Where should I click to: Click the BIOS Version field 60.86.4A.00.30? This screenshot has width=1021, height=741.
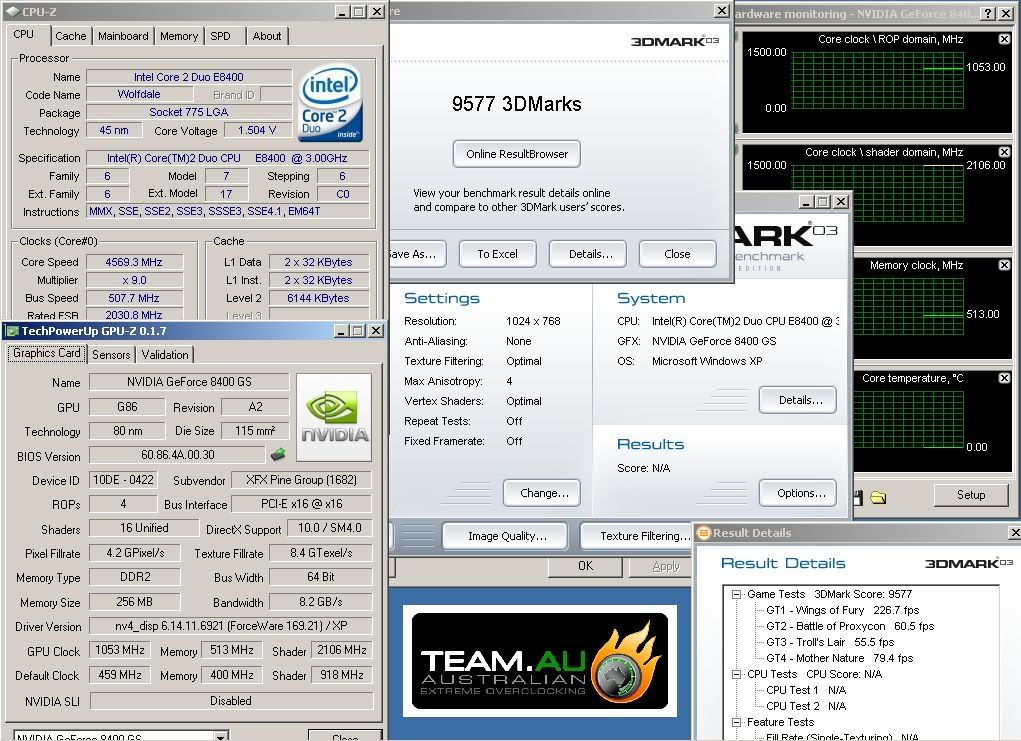tap(177, 454)
